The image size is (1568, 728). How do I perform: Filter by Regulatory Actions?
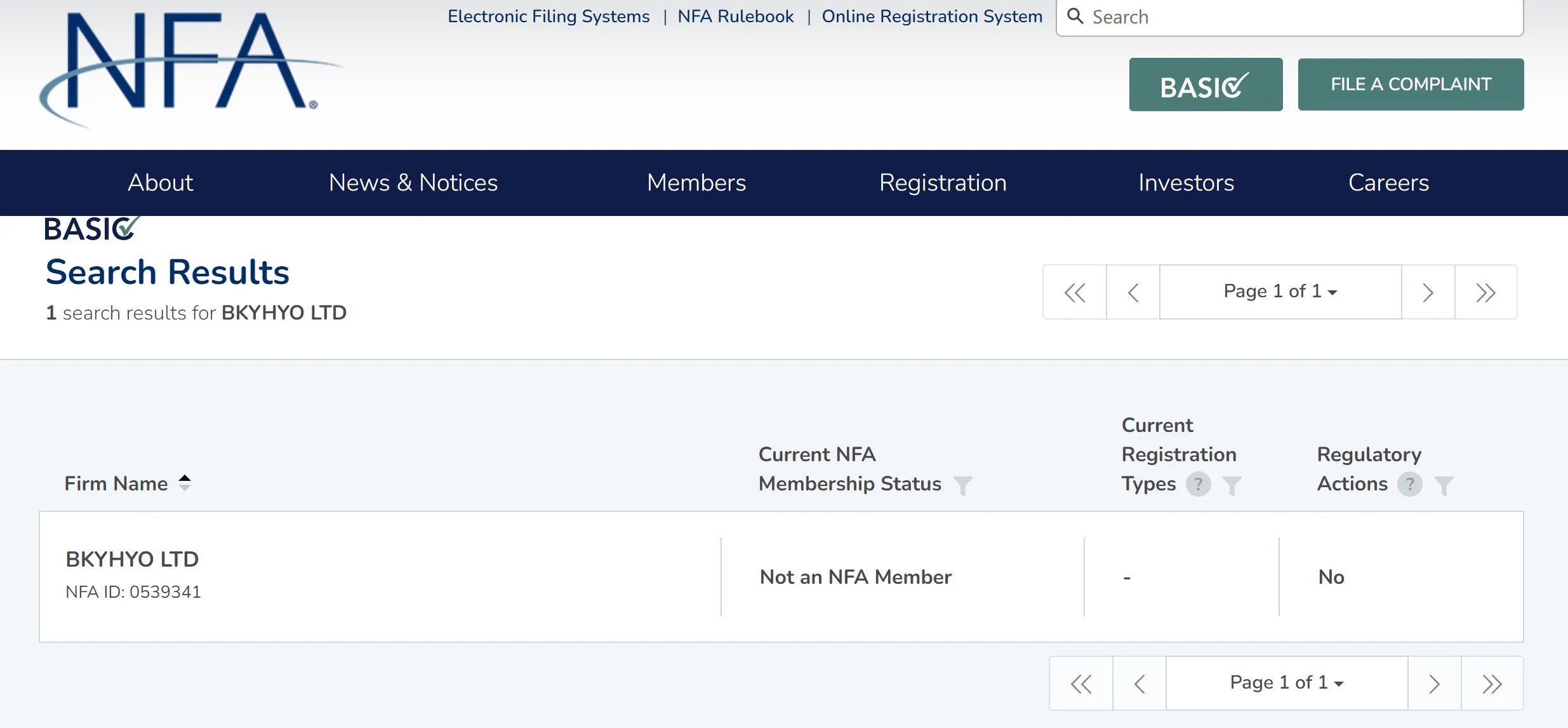point(1444,485)
